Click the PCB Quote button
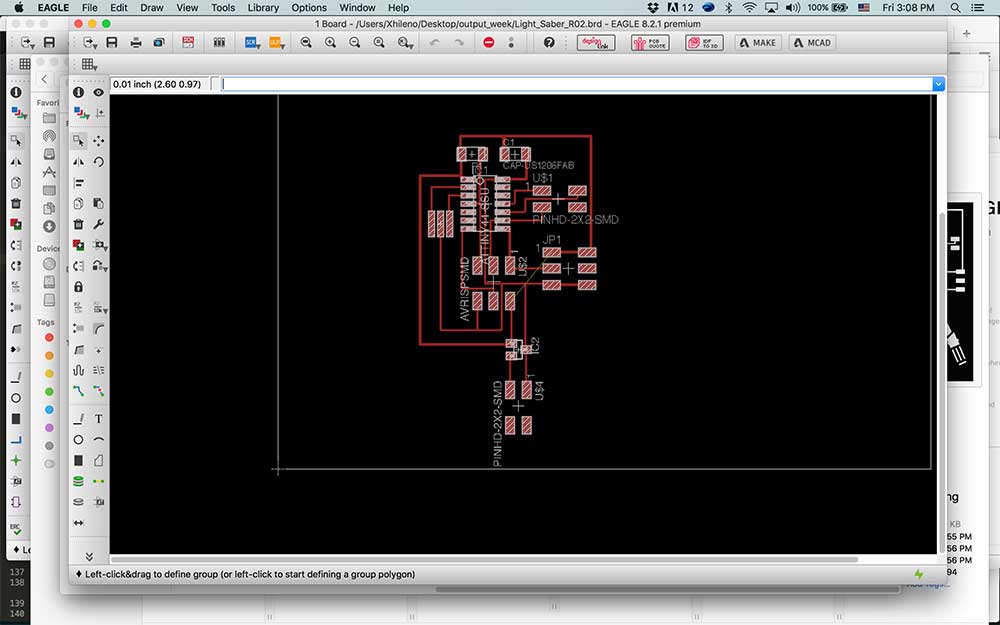 (x=650, y=43)
